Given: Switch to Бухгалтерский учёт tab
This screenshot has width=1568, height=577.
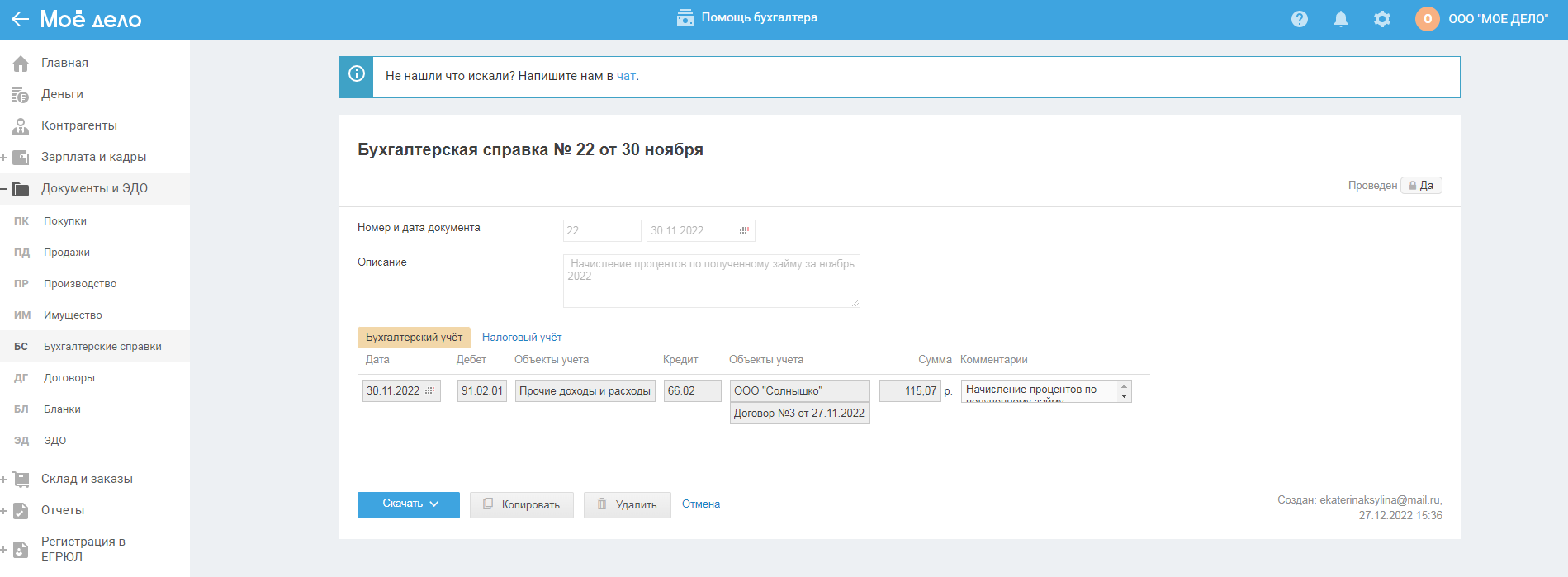Looking at the screenshot, I should [x=414, y=337].
